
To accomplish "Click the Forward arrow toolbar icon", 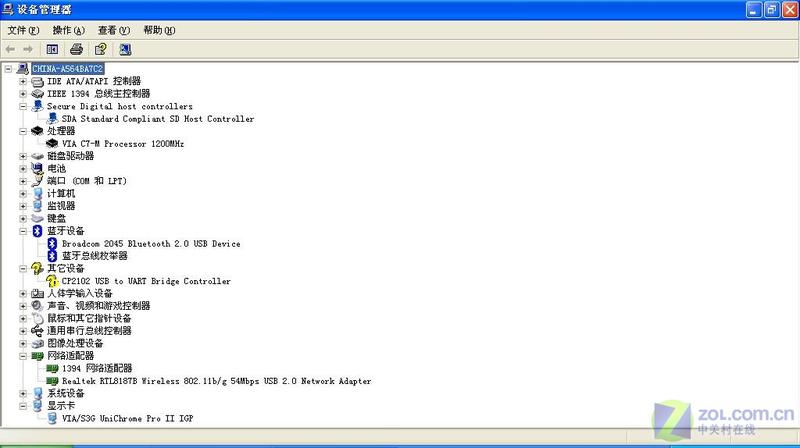I will (28, 49).
